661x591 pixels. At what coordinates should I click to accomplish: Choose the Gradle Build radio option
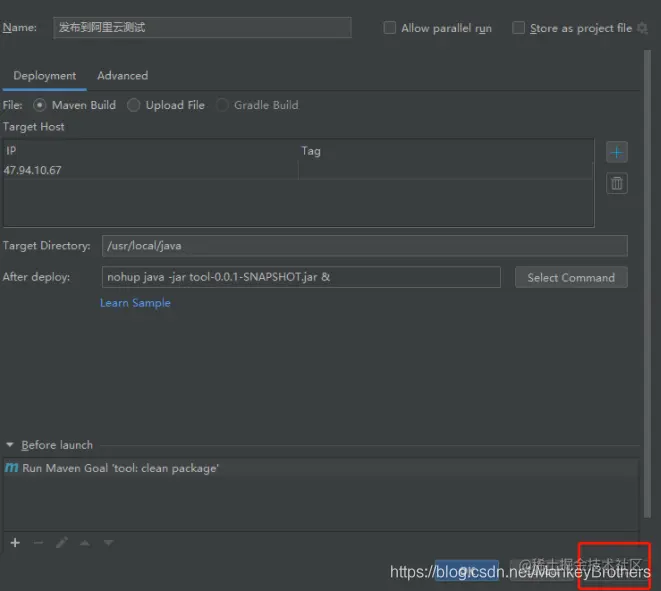point(222,105)
